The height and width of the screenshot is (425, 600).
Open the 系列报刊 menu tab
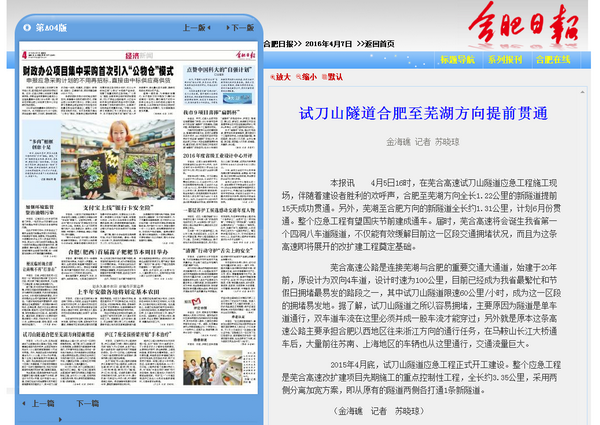click(505, 60)
